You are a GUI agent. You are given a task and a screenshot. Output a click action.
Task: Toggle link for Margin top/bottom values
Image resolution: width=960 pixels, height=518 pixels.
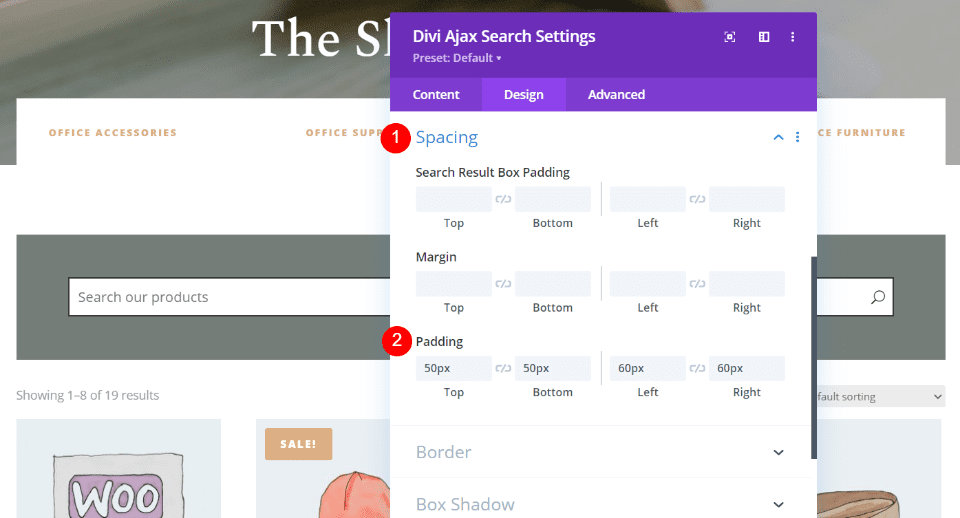coord(503,284)
